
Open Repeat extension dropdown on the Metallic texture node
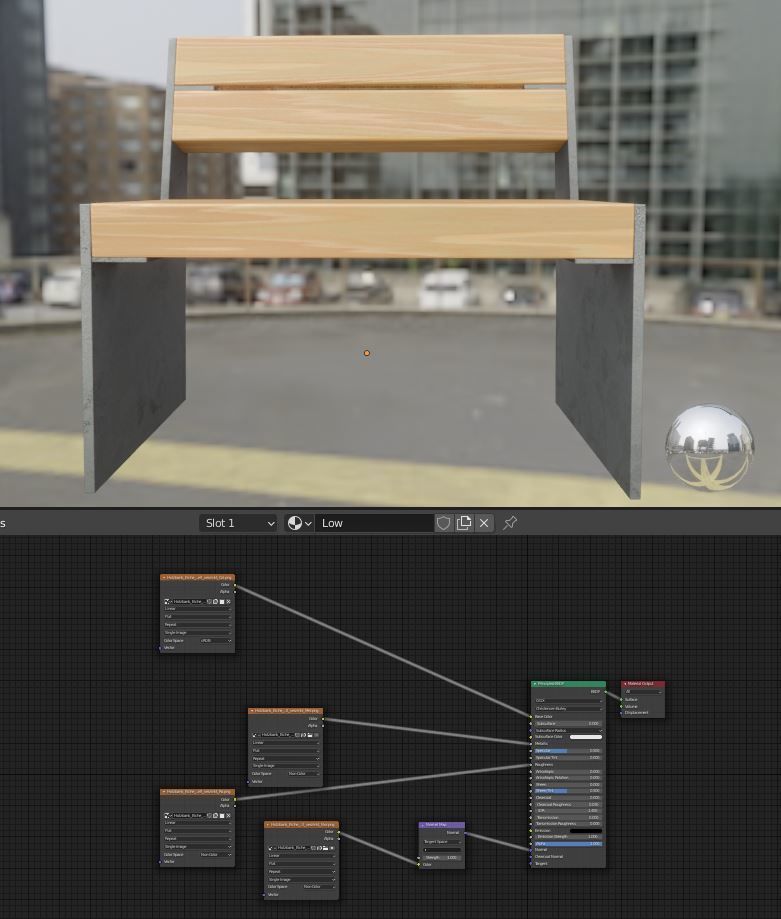(x=285, y=758)
